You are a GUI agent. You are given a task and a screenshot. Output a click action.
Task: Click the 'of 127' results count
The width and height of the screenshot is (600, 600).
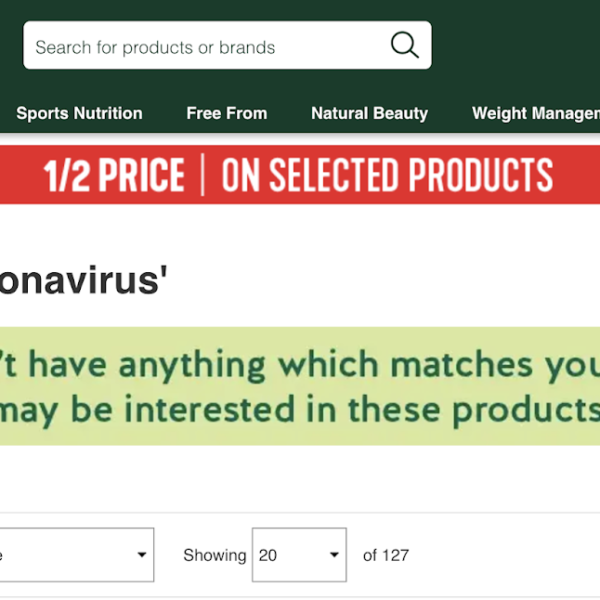[386, 555]
